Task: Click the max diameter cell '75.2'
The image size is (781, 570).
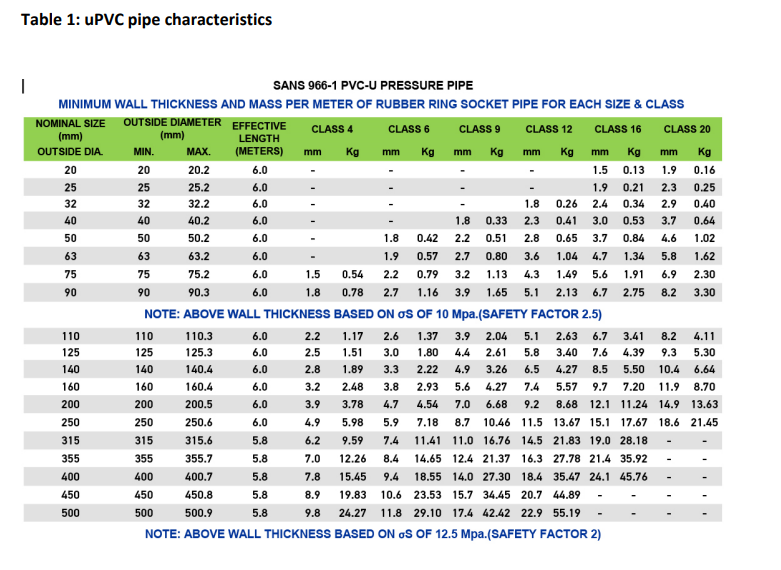Action: point(199,274)
